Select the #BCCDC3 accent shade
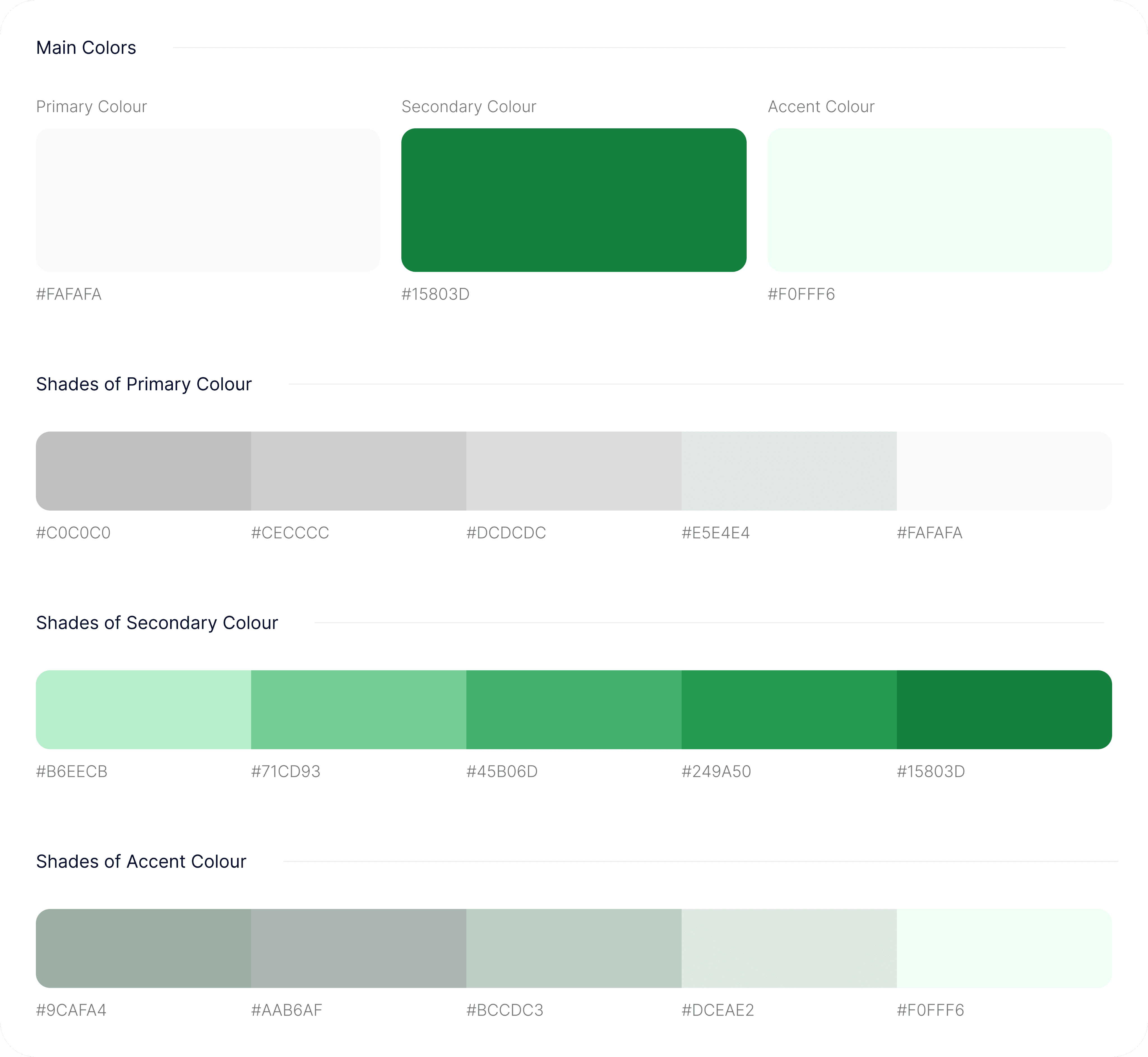 (573, 948)
